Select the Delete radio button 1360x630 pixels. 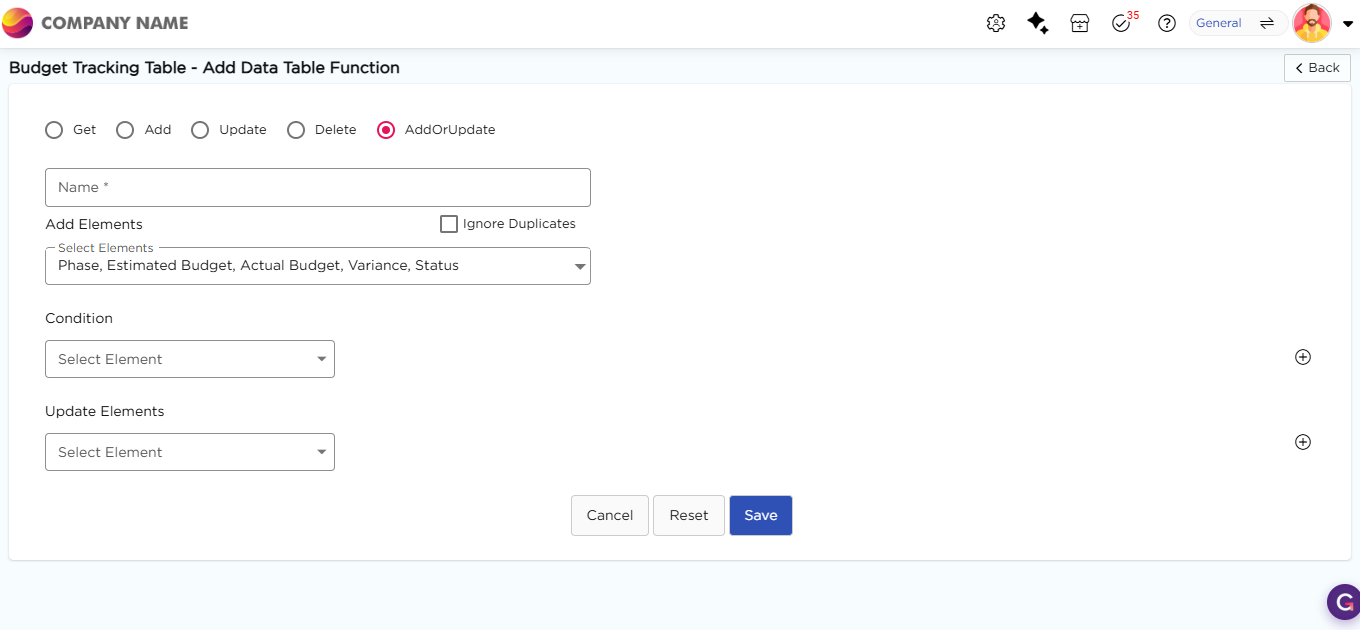[x=296, y=130]
